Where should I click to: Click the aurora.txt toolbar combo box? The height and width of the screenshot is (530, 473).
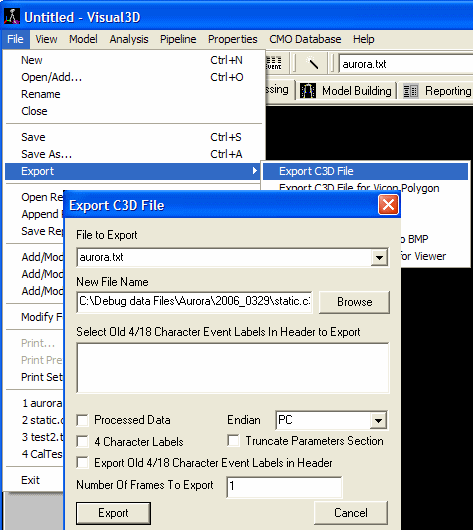406,64
